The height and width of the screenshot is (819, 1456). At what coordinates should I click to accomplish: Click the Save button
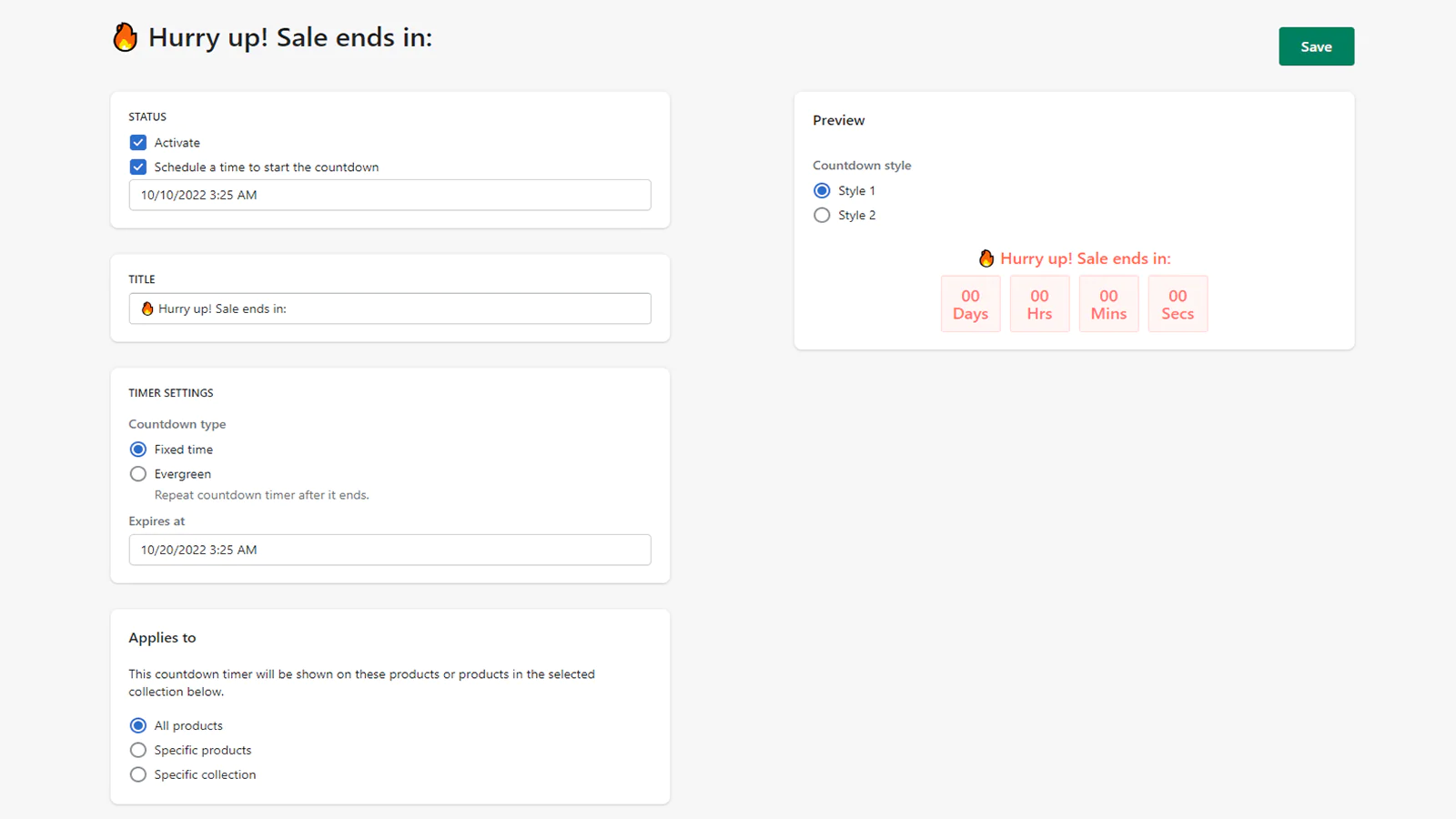click(1316, 46)
